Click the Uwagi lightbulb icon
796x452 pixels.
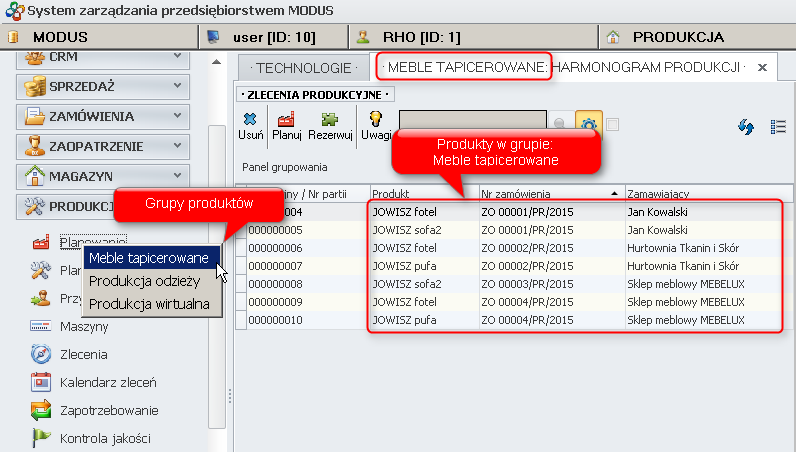click(x=376, y=119)
